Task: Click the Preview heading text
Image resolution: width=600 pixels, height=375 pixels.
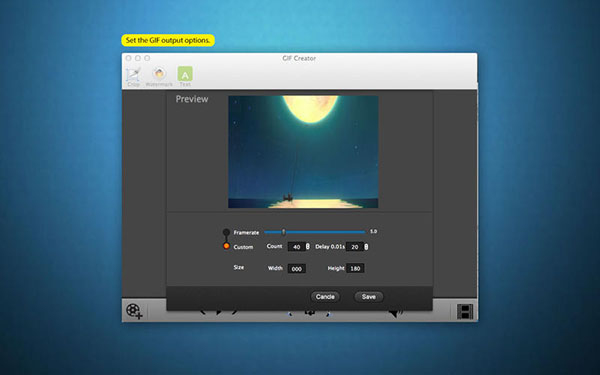Action: [192, 99]
